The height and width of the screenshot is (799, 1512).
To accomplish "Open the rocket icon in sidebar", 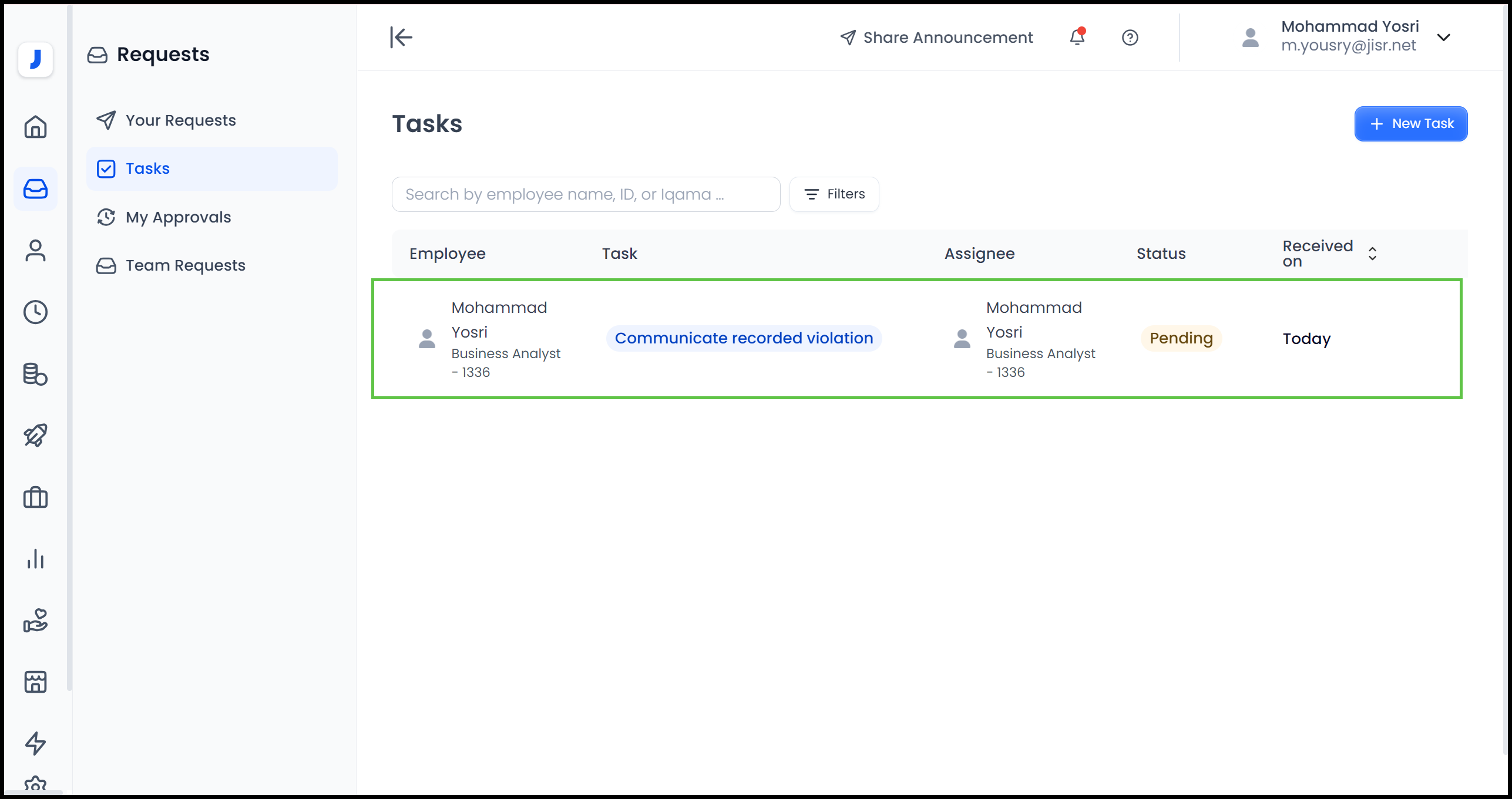I will [x=35, y=436].
